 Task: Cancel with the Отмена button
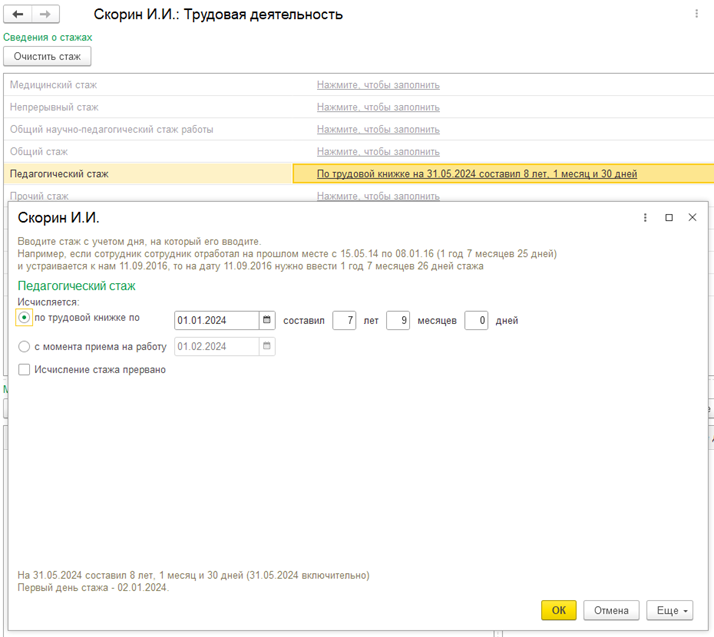(x=611, y=610)
